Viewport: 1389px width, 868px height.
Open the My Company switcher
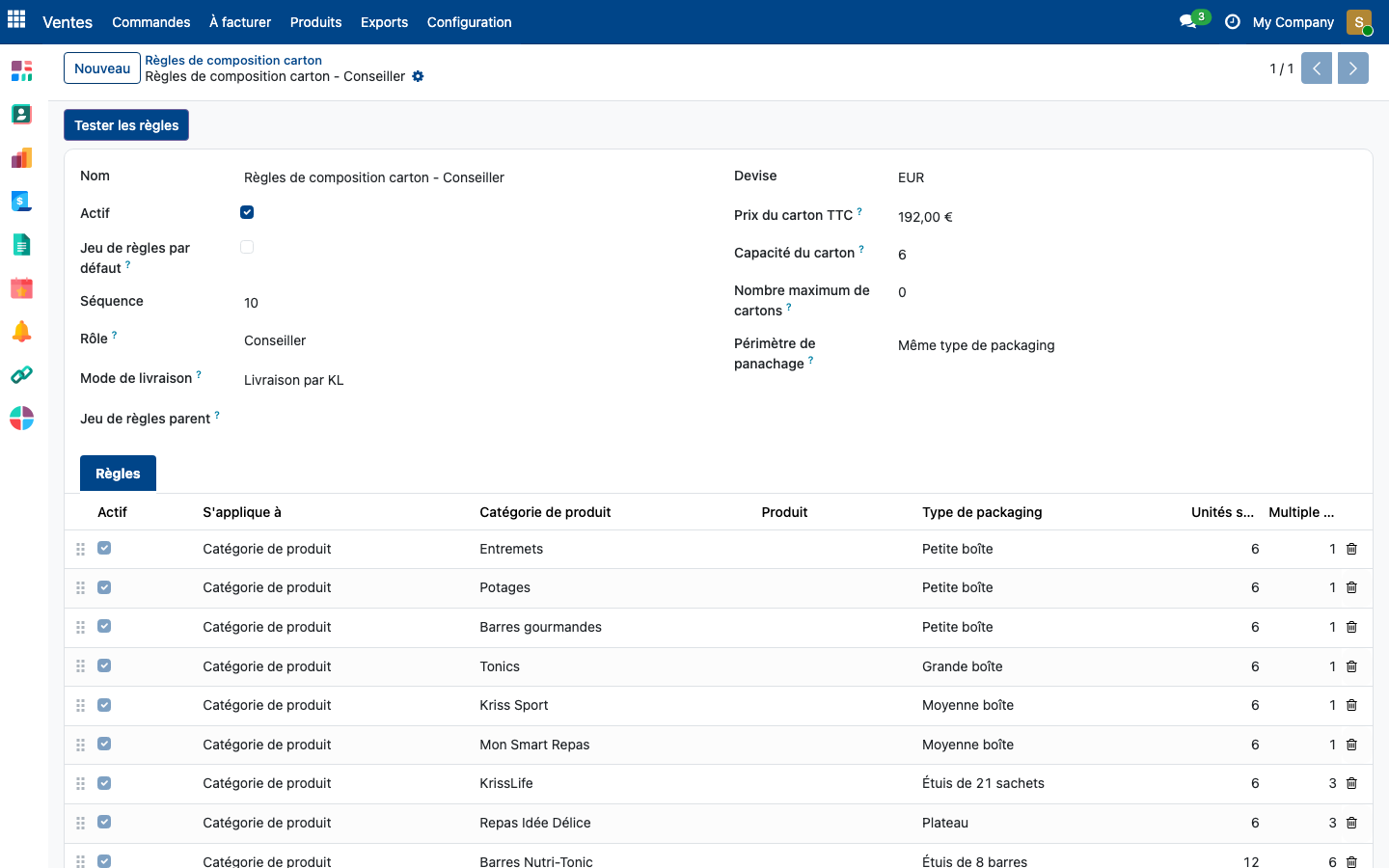[1293, 22]
